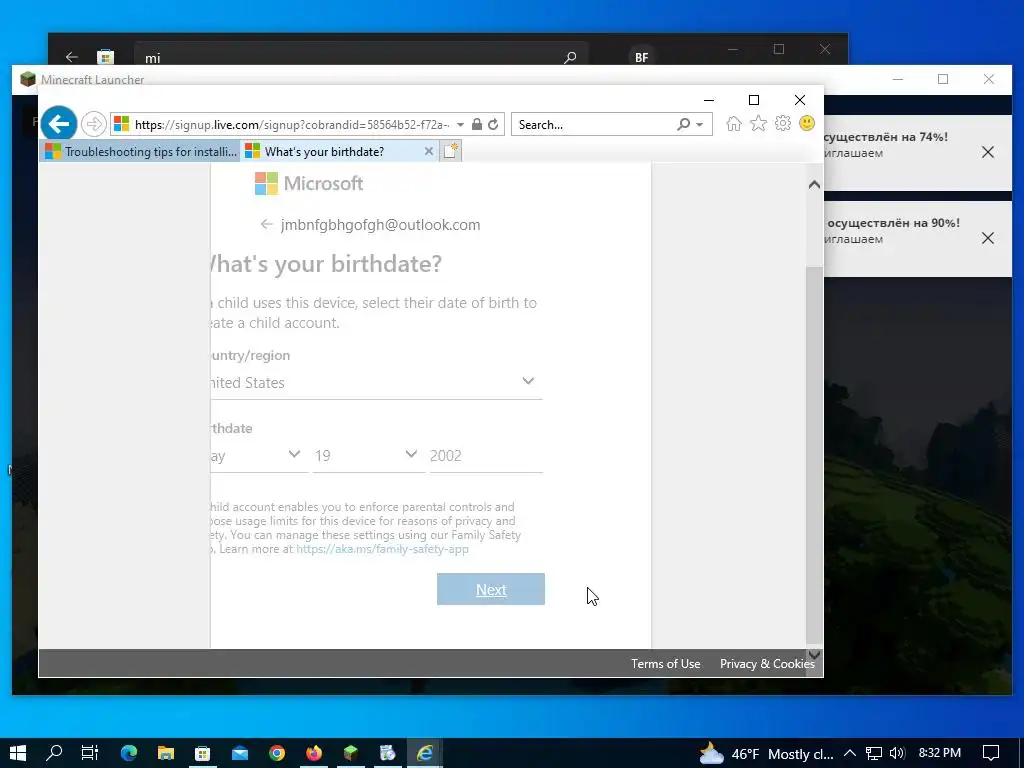Image resolution: width=1024 pixels, height=768 pixels.
Task: Open the family-safety-app link
Action: pos(382,549)
